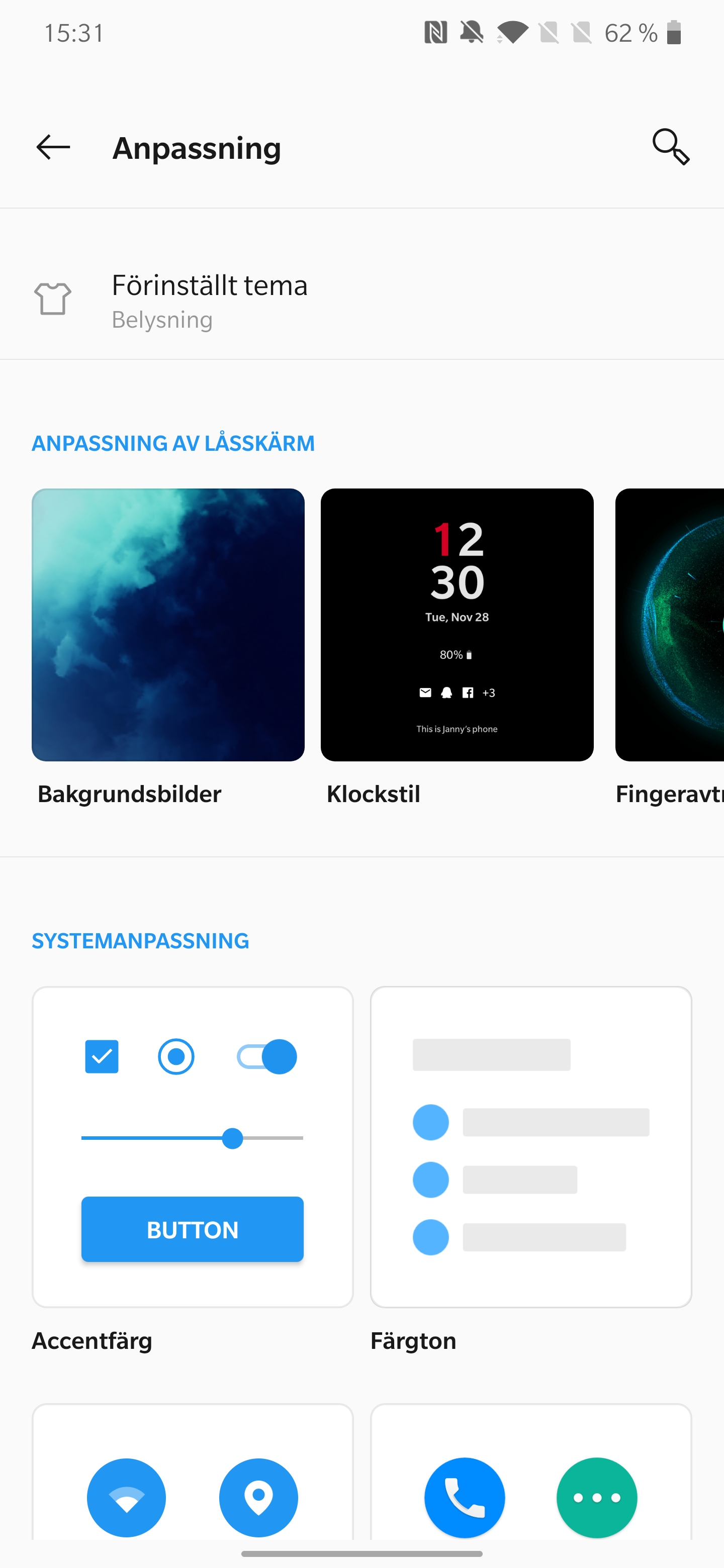The width and height of the screenshot is (724, 1568).
Task: Tap the slider in the Accentfärg card
Action: coord(193,1138)
